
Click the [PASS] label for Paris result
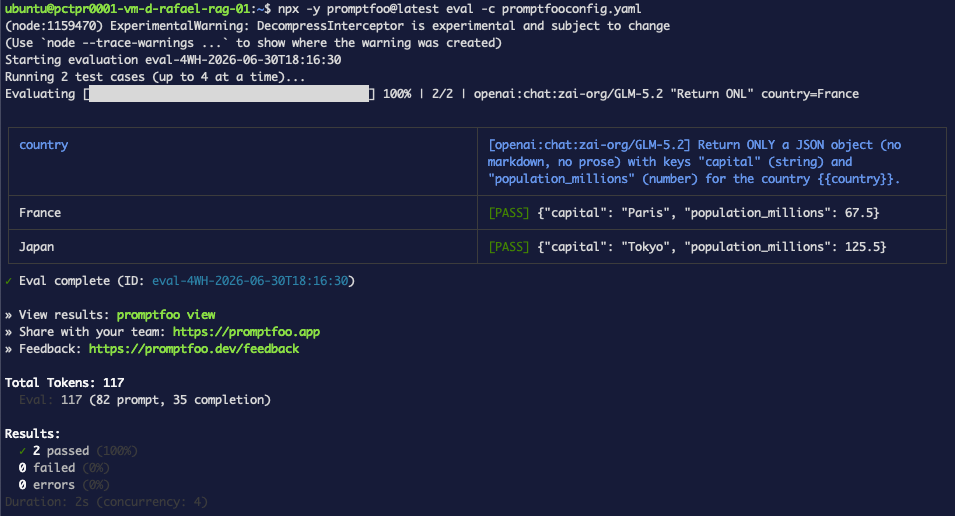click(x=509, y=213)
